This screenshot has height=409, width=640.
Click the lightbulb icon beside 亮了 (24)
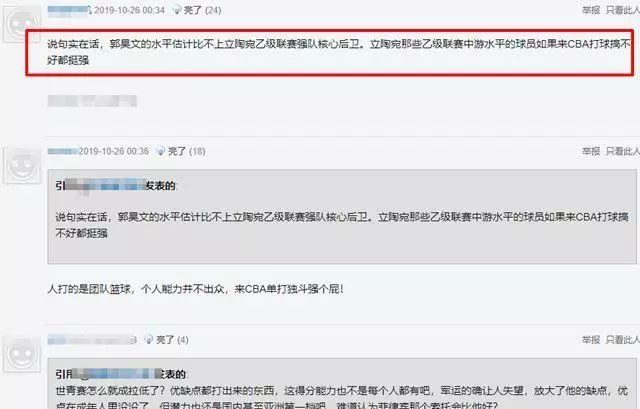(x=177, y=10)
